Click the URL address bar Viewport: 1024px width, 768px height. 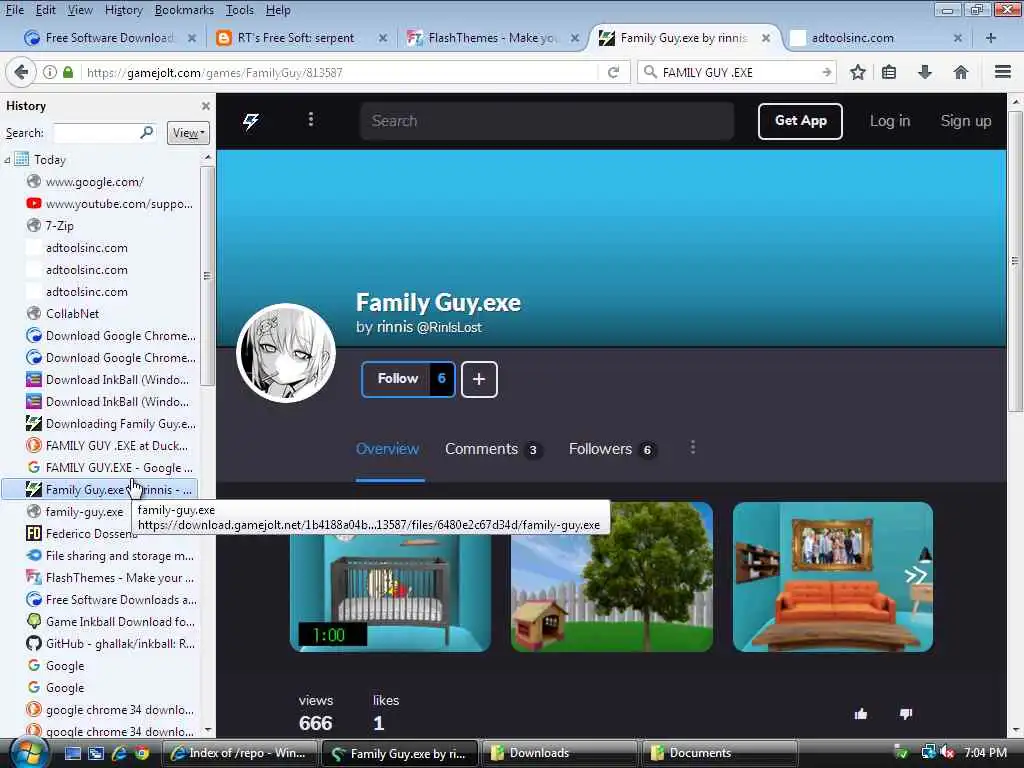point(340,72)
